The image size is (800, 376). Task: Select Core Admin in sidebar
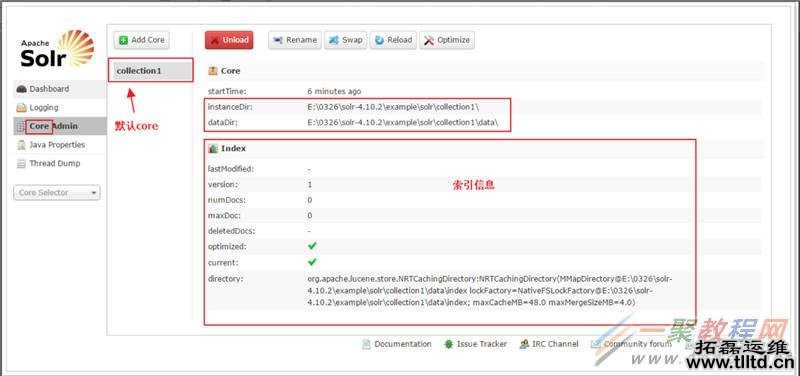coord(60,126)
